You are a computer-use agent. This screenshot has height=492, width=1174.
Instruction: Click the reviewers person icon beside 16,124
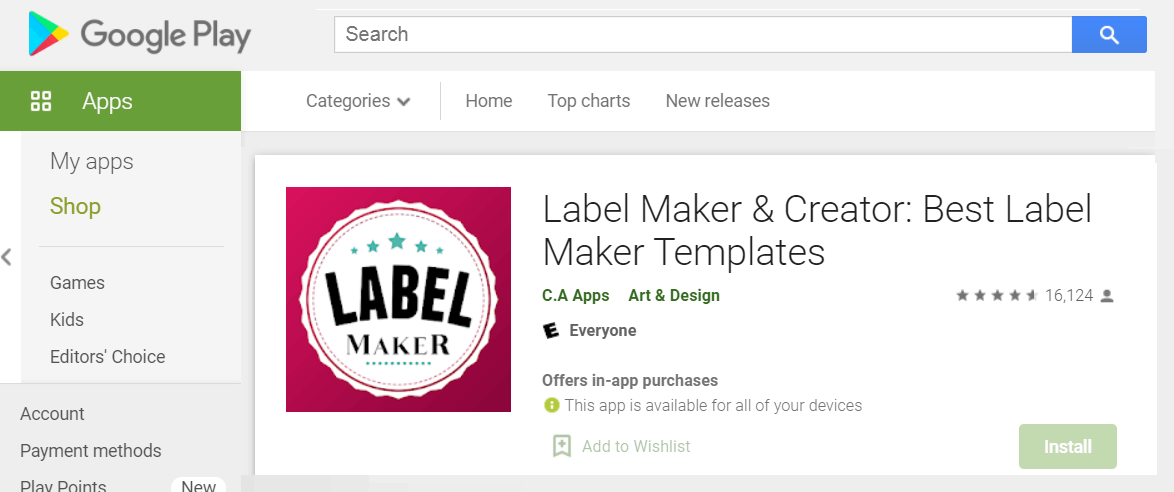coord(1107,296)
